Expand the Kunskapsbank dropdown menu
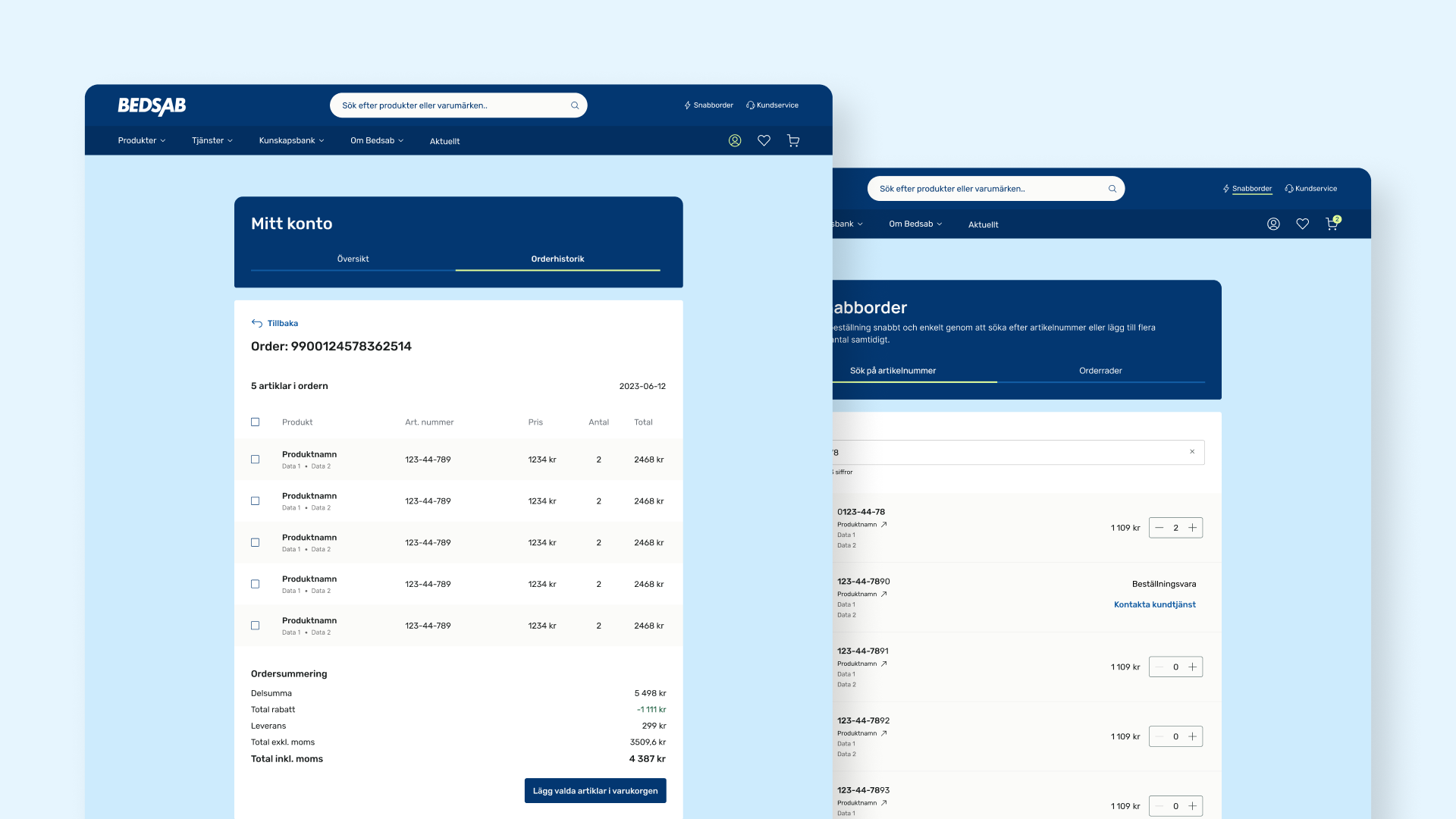Viewport: 1456px width, 819px height. click(291, 140)
